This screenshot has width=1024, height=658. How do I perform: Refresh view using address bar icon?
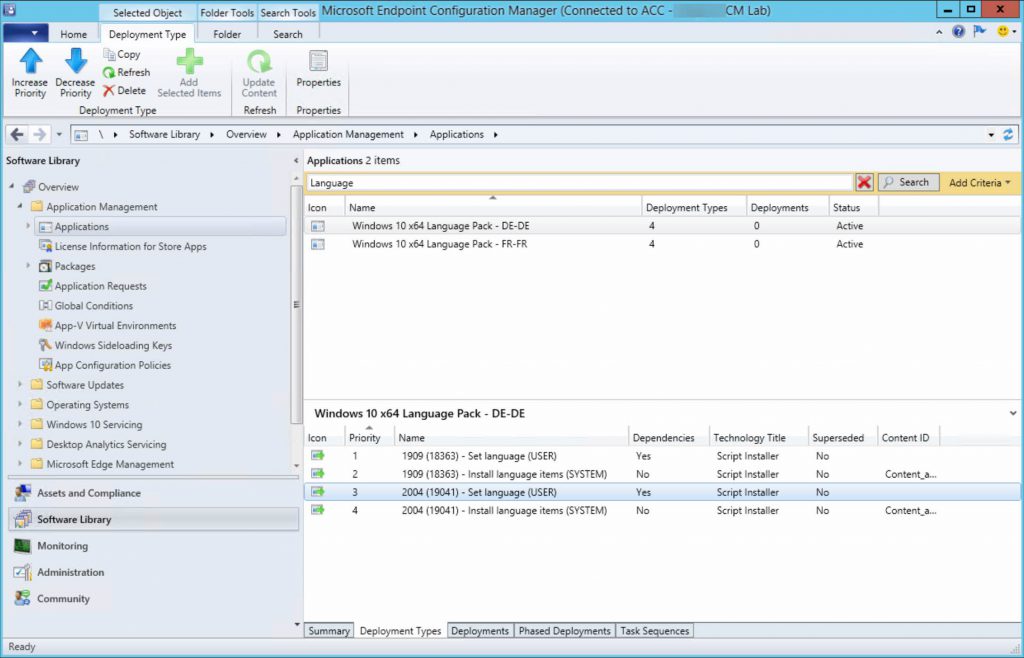point(1008,134)
